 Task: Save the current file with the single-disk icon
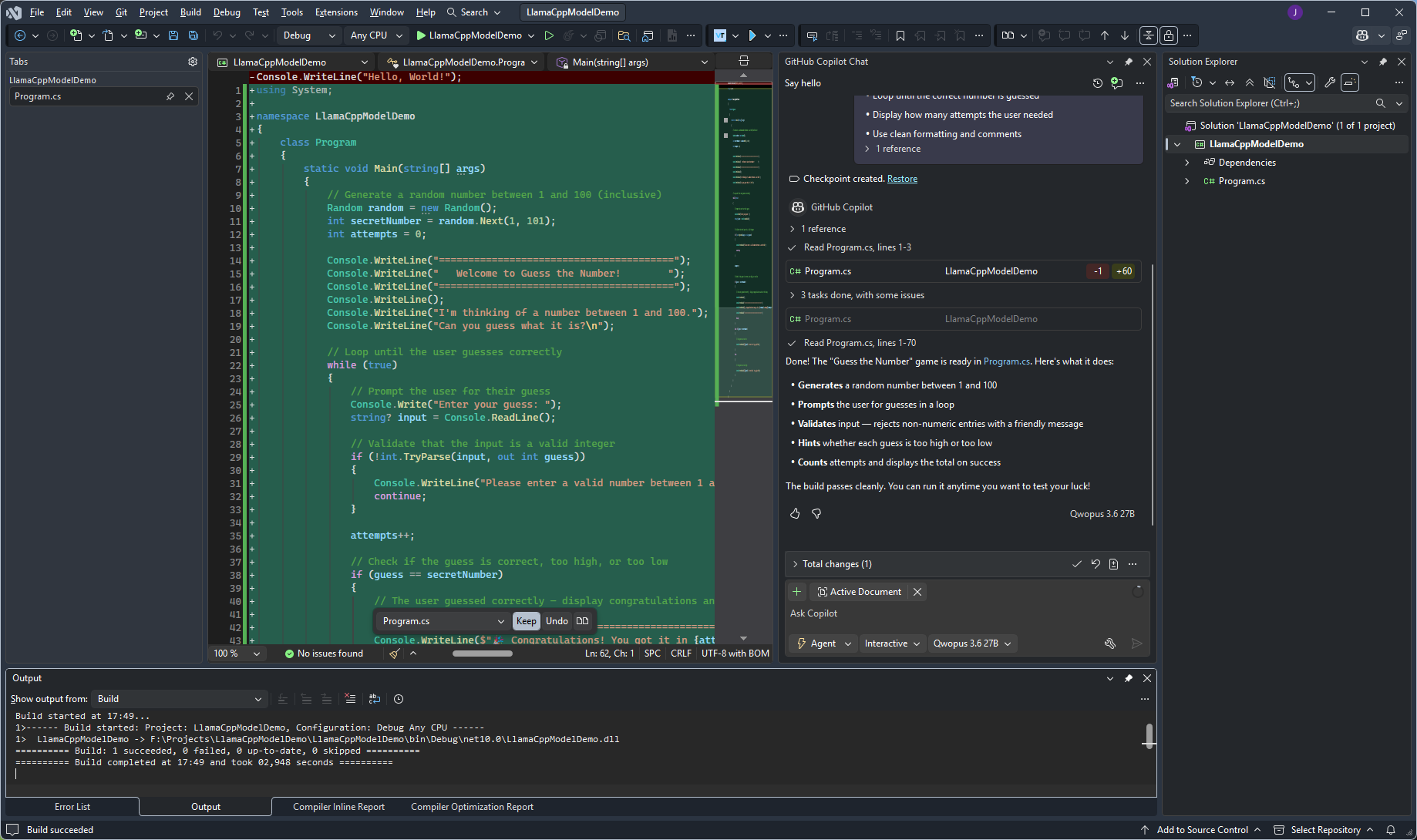173,35
